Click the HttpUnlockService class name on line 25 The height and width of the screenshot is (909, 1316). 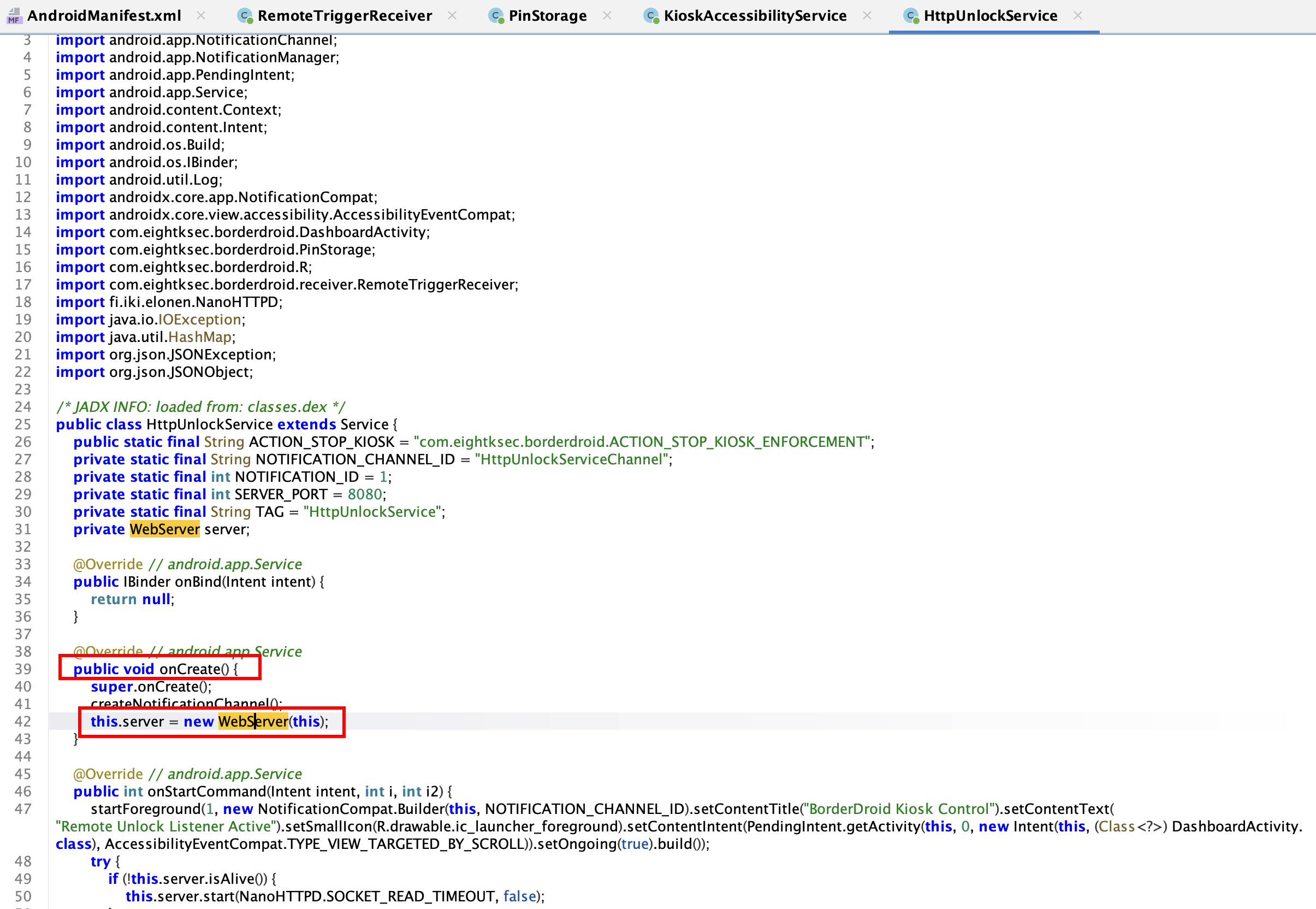coord(210,424)
